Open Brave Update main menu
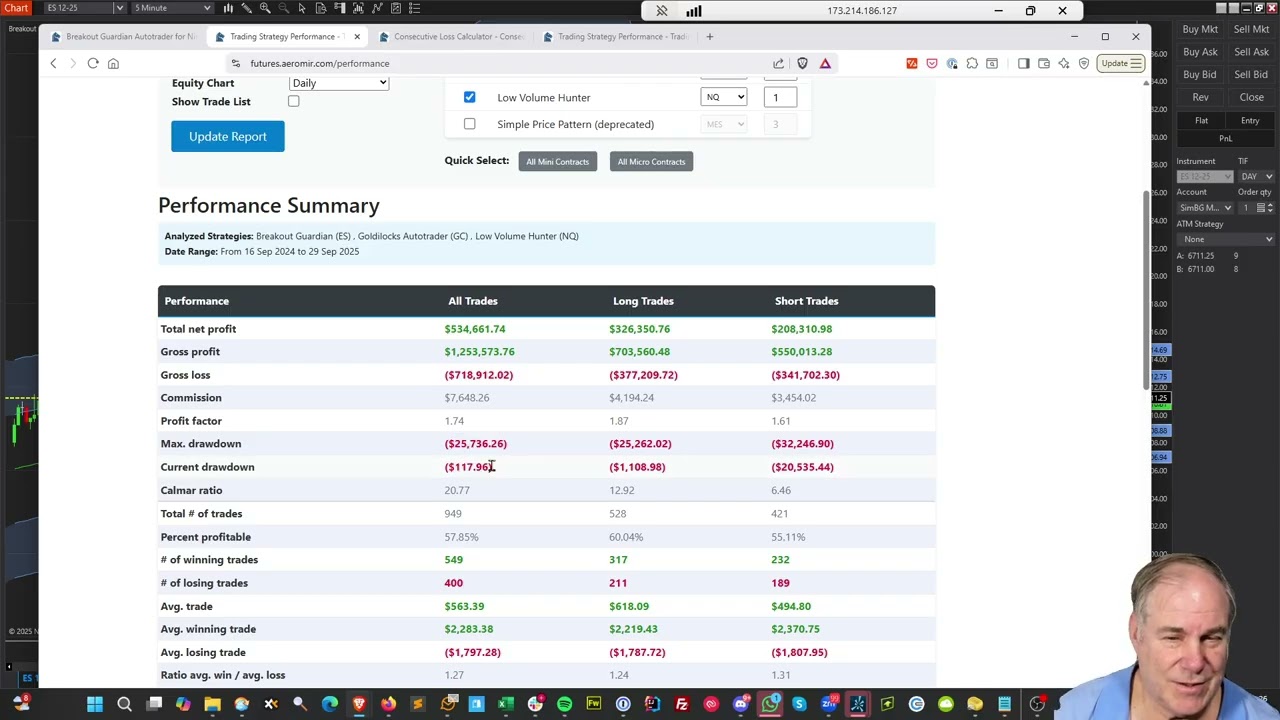Viewport: 1280px width, 720px height. (1122, 63)
